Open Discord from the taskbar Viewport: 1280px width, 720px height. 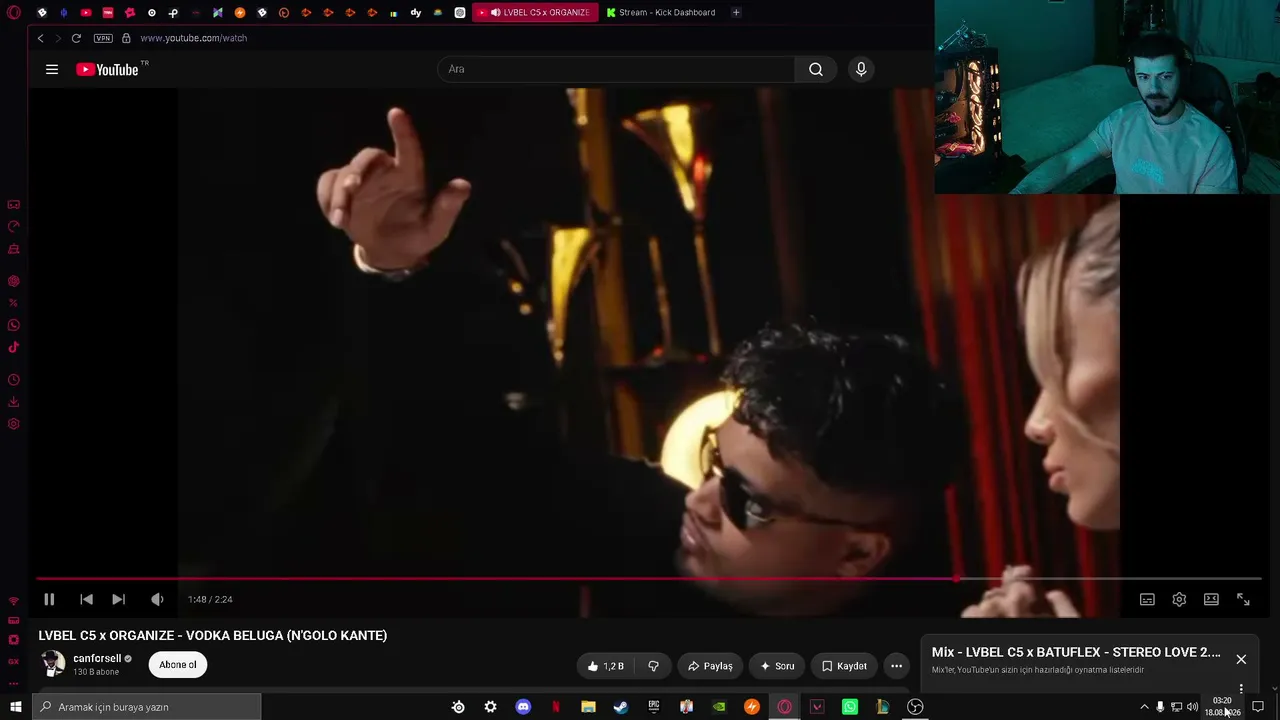[523, 707]
